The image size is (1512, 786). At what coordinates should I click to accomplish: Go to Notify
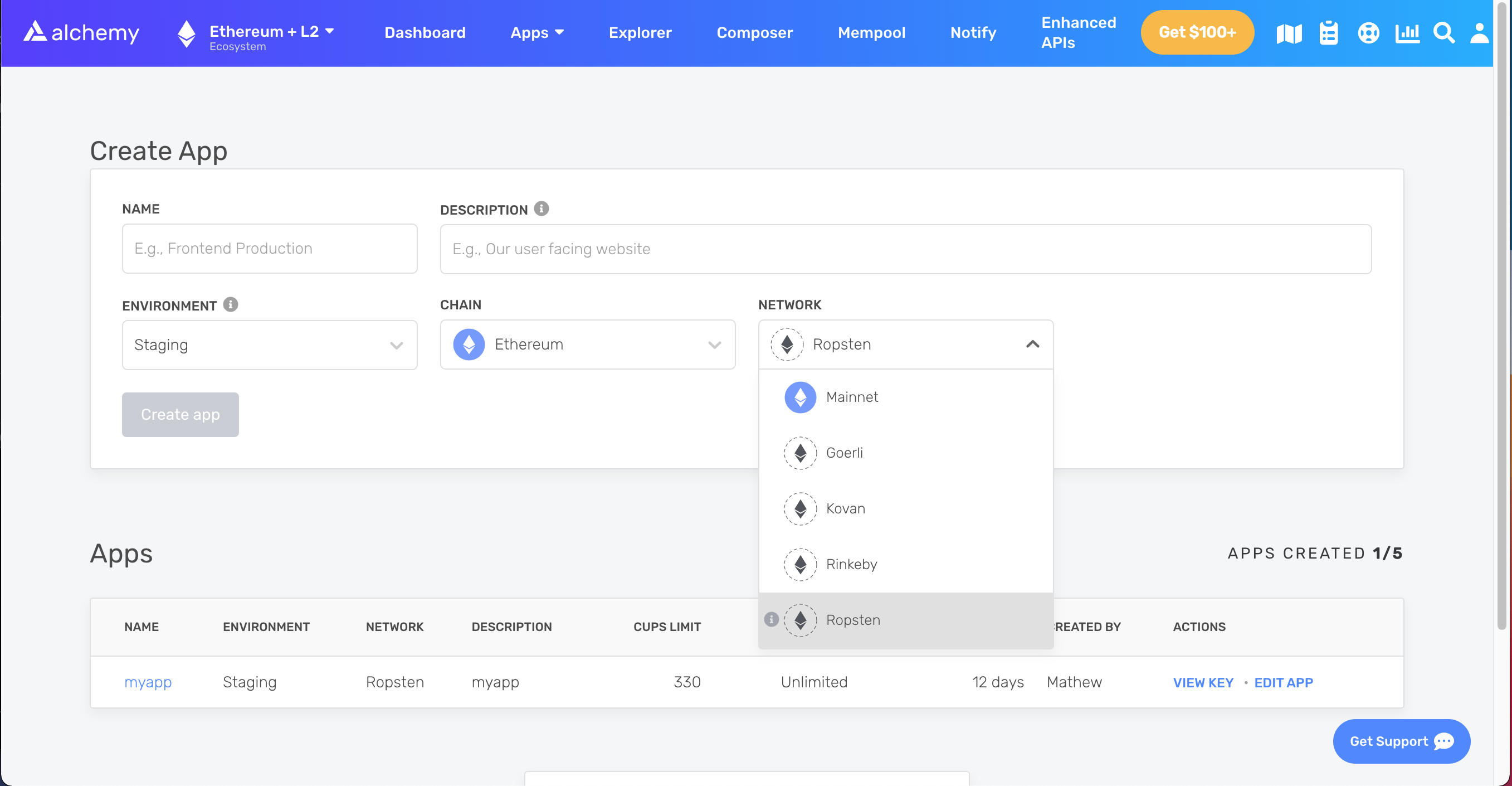(x=973, y=32)
